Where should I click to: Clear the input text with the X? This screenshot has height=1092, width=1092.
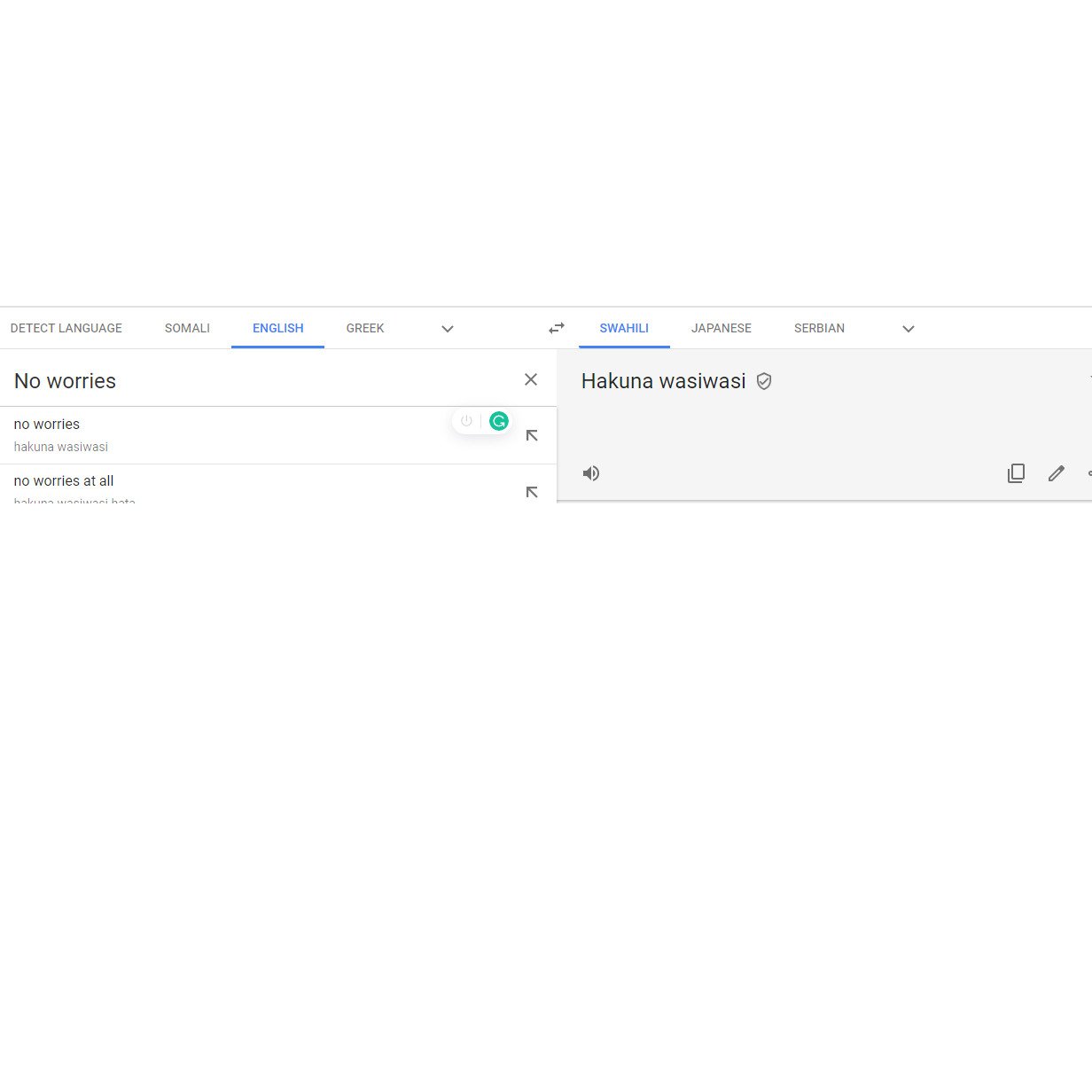[x=531, y=379]
